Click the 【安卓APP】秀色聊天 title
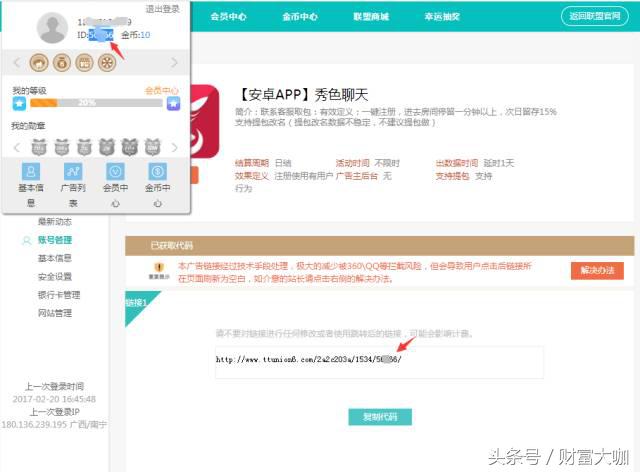The image size is (640, 472). tap(302, 95)
